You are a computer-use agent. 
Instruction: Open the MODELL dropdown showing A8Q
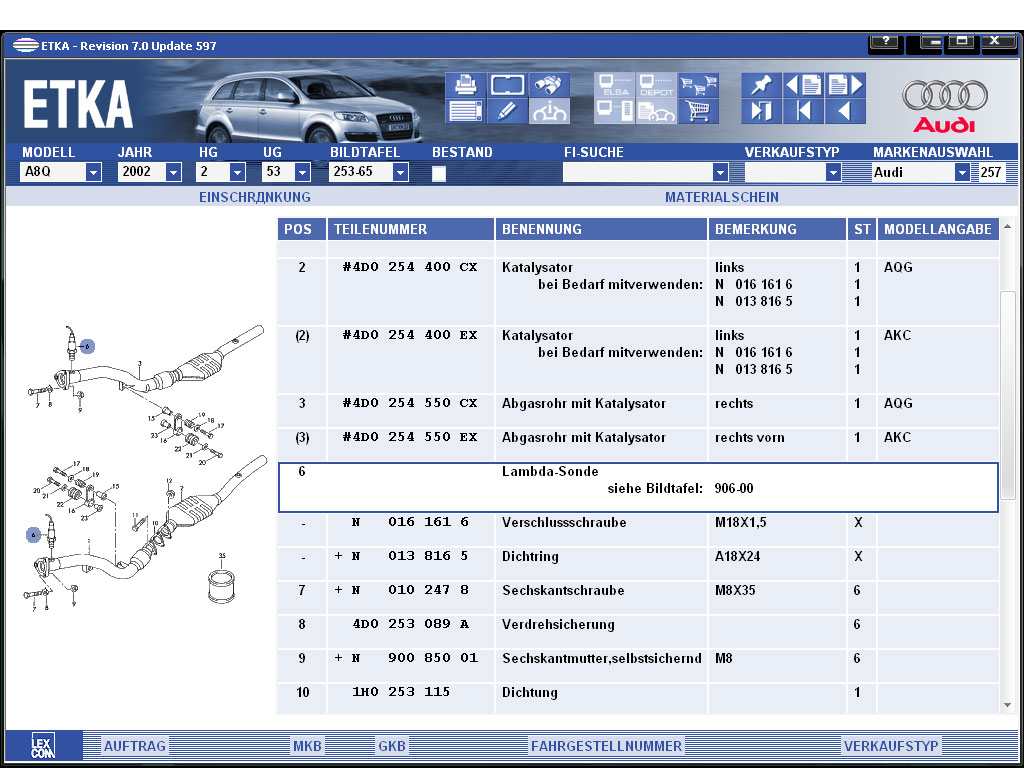pos(93,172)
